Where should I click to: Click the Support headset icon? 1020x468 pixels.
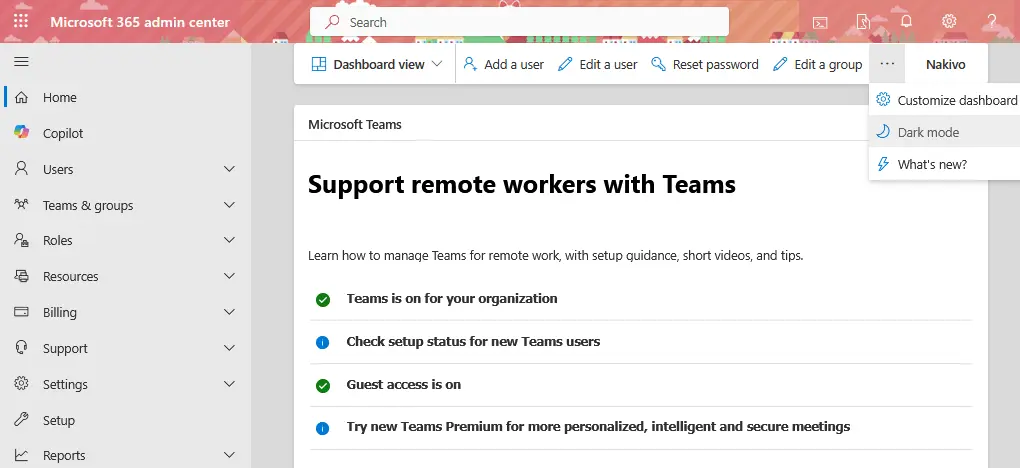click(x=21, y=348)
